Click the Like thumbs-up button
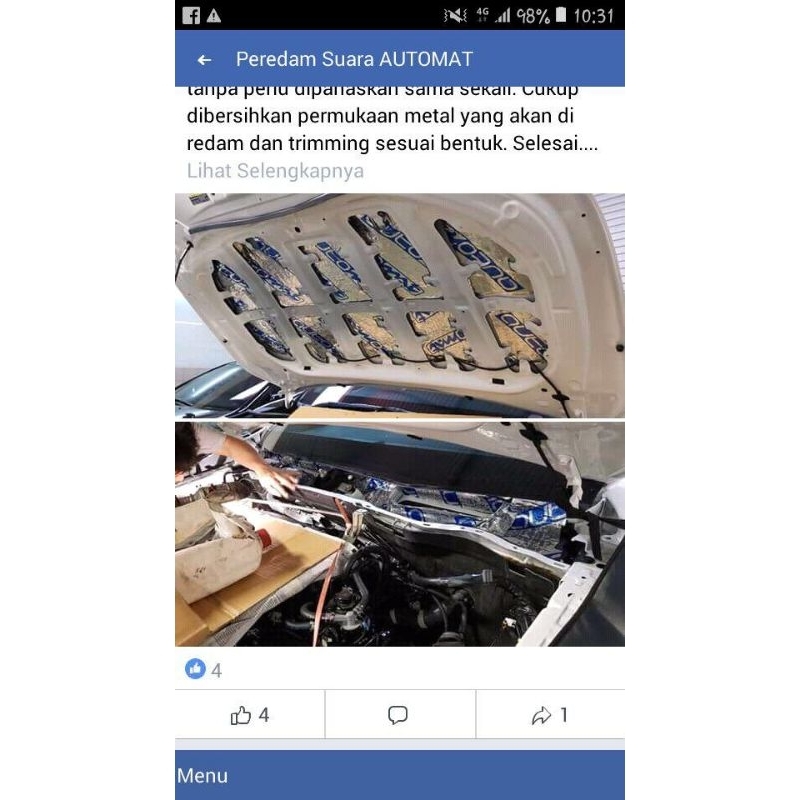The height and width of the screenshot is (800, 800). [240, 715]
